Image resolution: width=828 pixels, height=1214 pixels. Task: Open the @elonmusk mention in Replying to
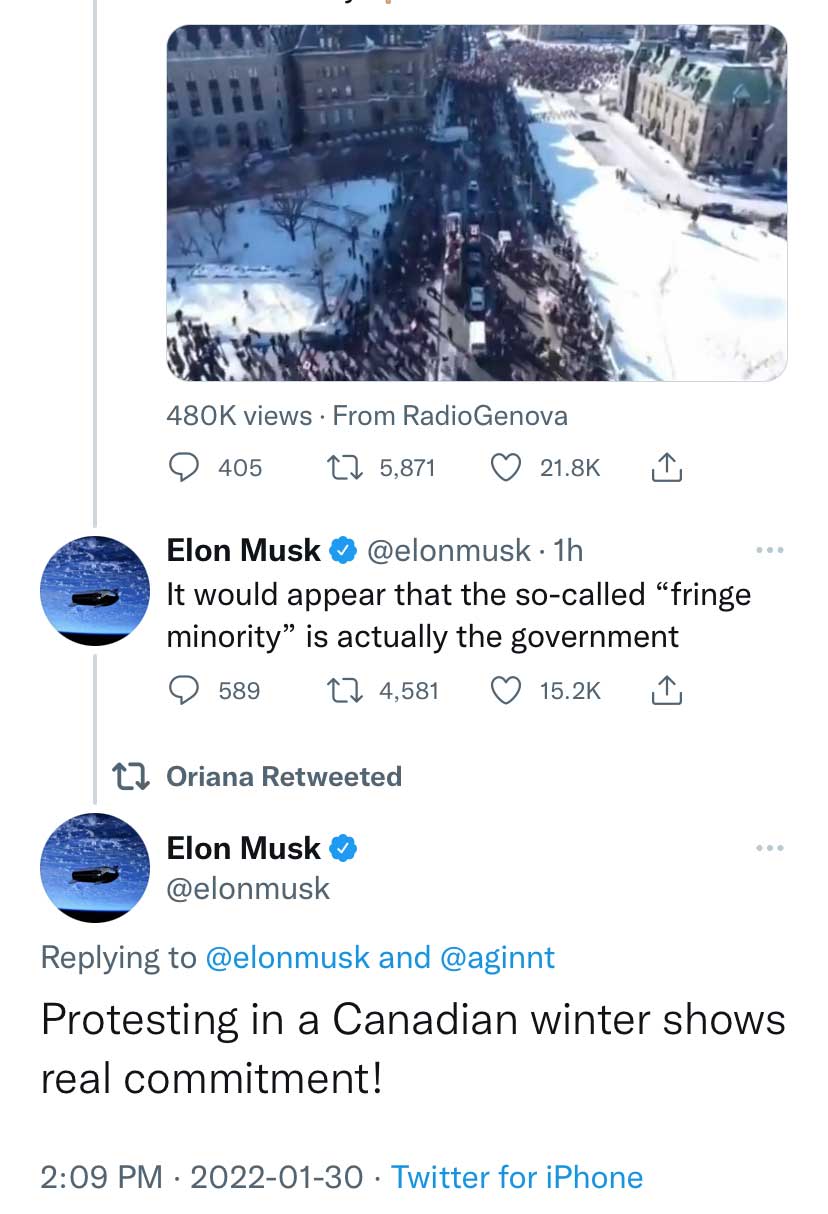click(x=288, y=958)
